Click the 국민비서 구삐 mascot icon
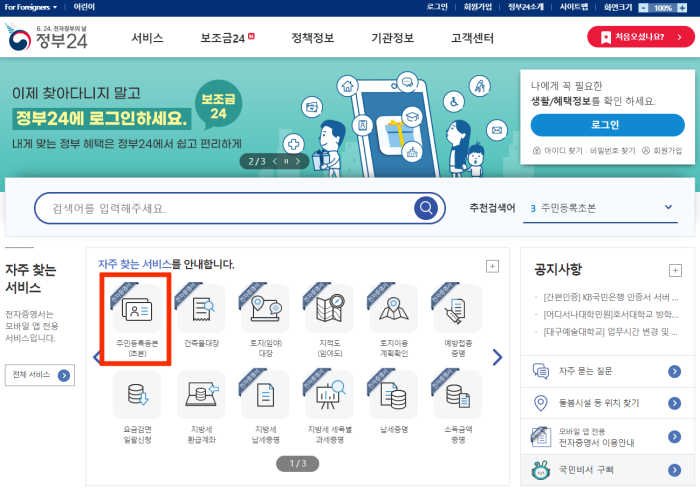 [x=541, y=470]
